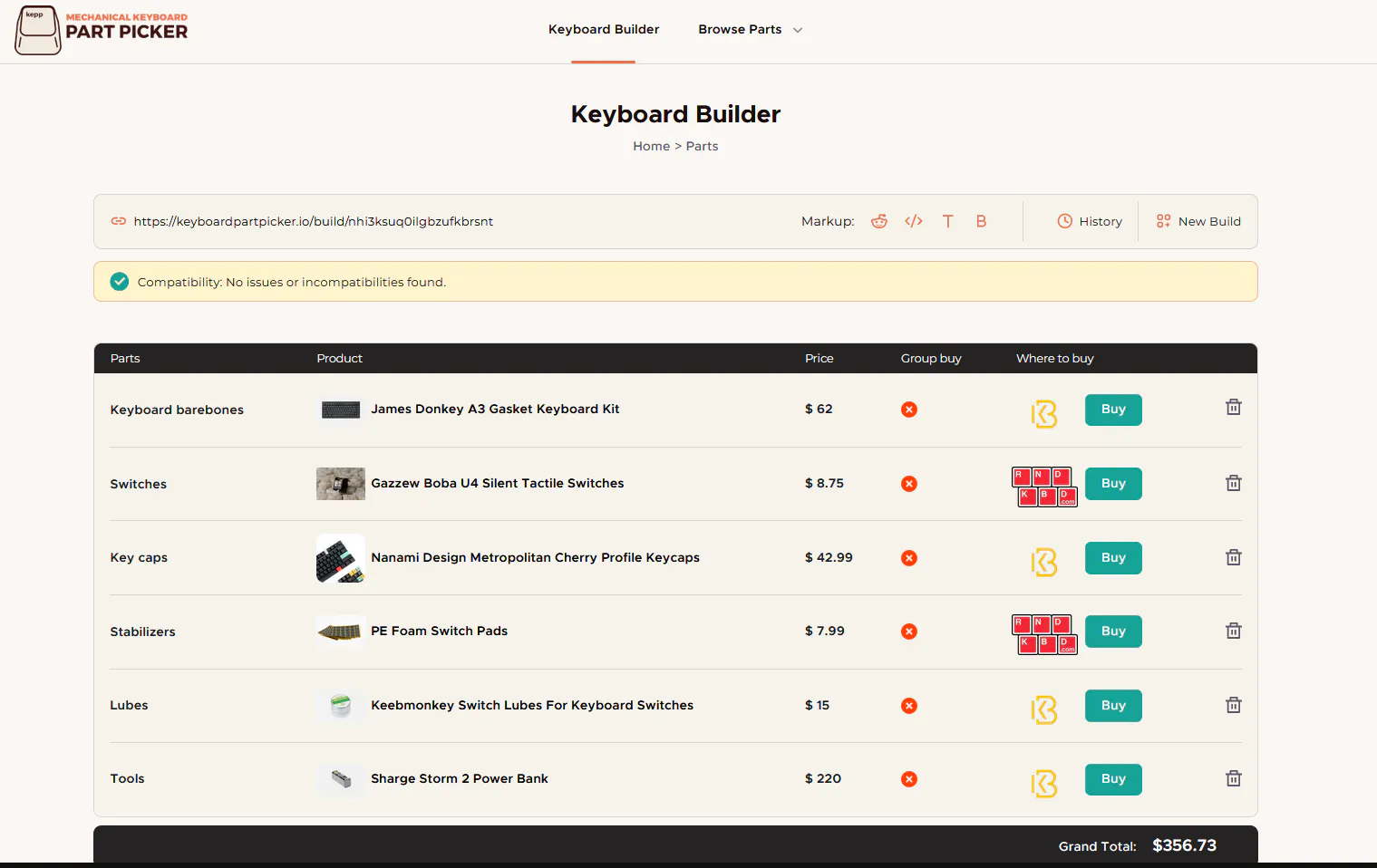Copy HTML code markup icon

tap(914, 221)
